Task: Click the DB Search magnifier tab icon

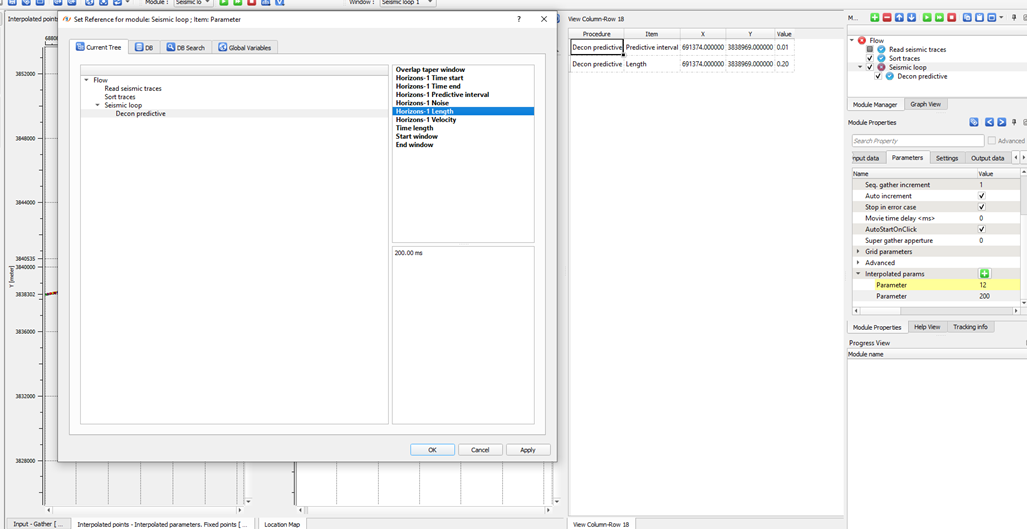Action: 170,47
